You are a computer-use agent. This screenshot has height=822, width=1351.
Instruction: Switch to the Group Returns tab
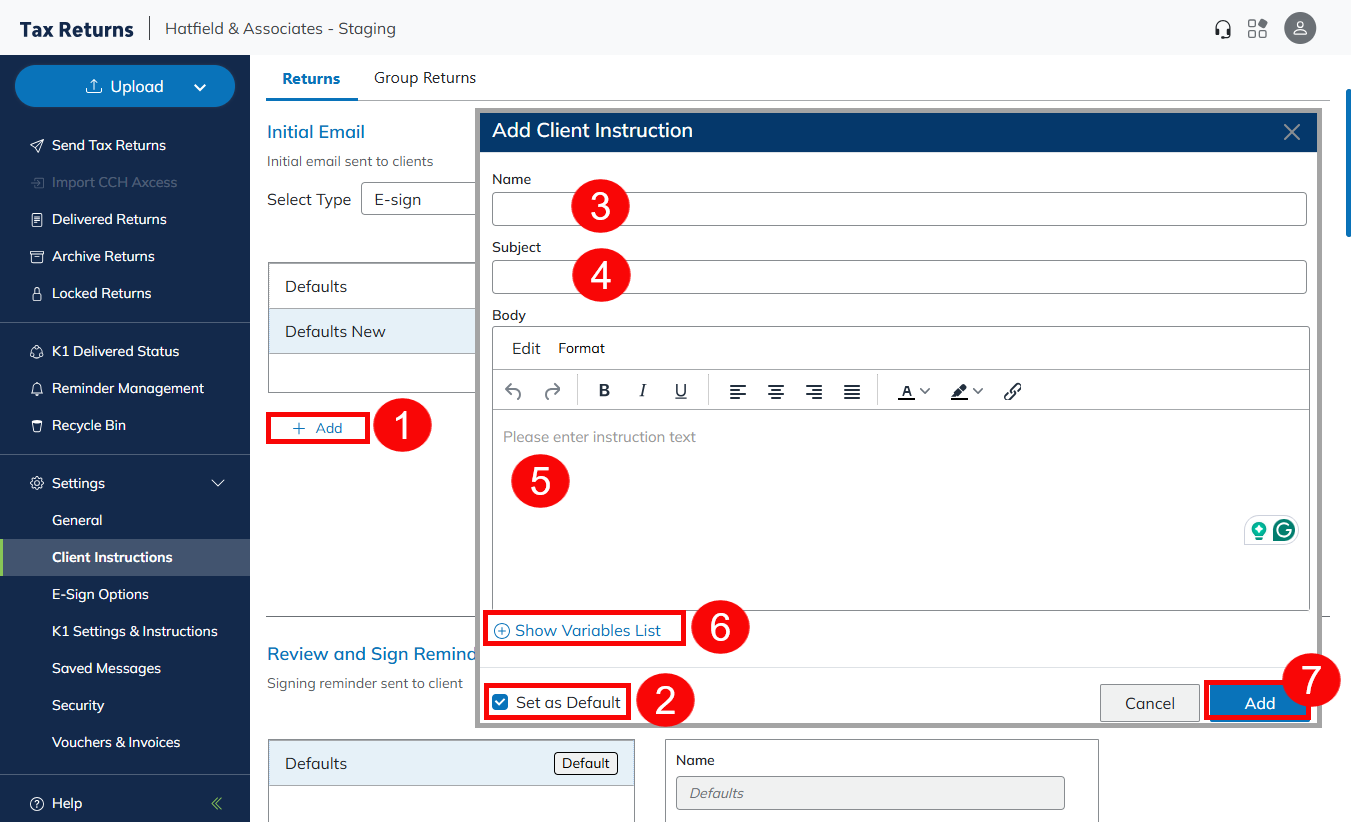(424, 78)
